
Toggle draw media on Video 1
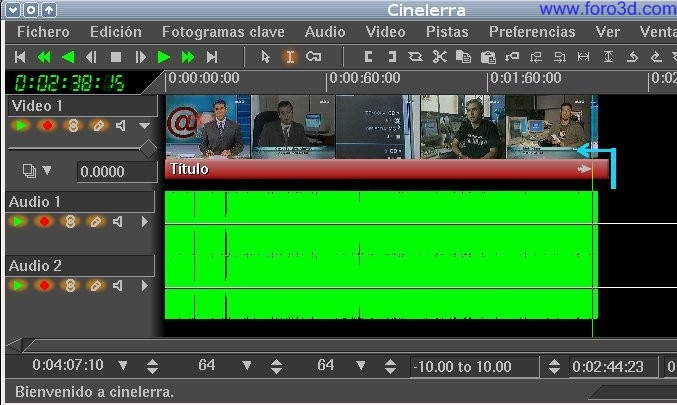tap(98, 126)
